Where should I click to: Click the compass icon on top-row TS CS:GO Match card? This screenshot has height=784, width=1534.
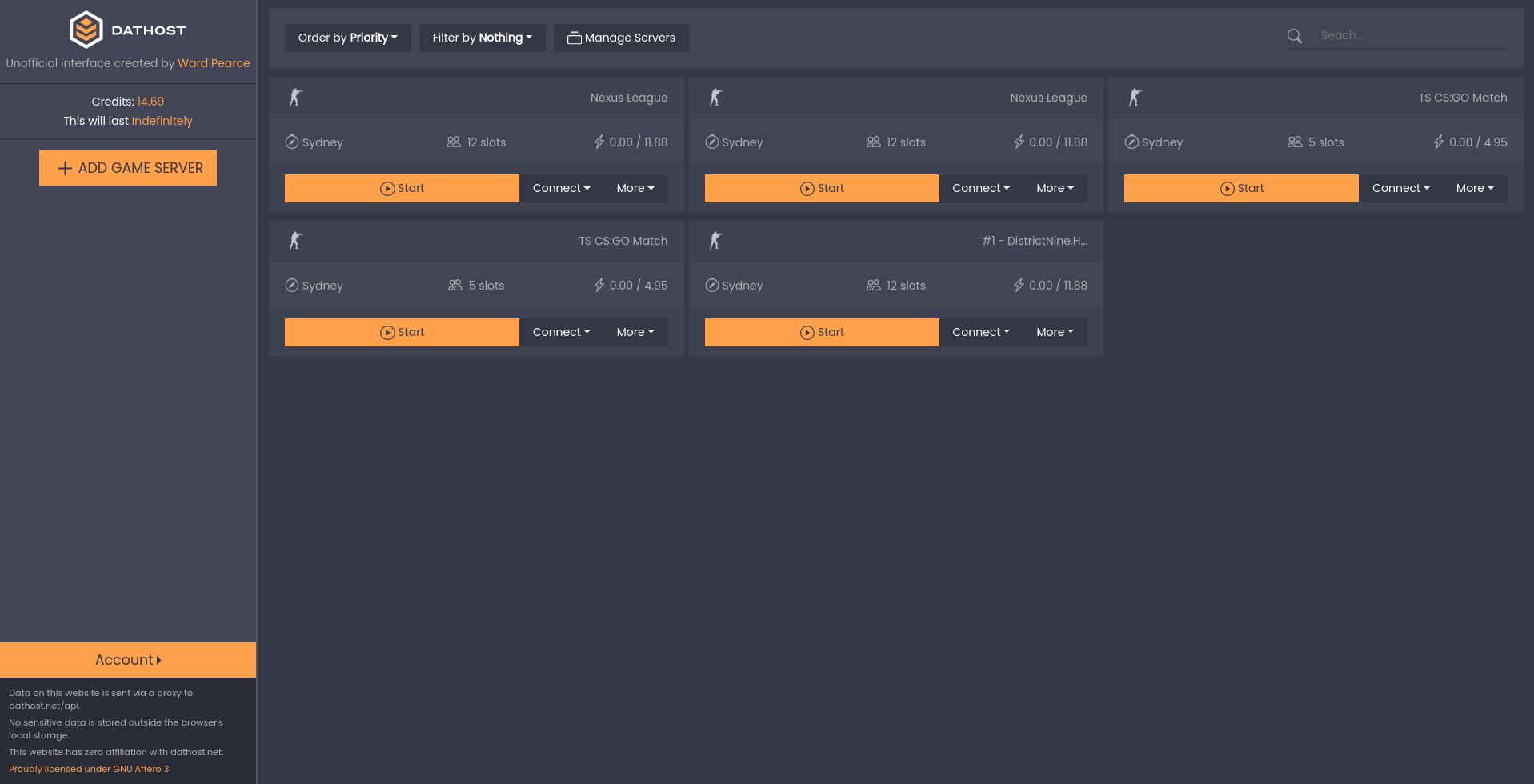1131,142
